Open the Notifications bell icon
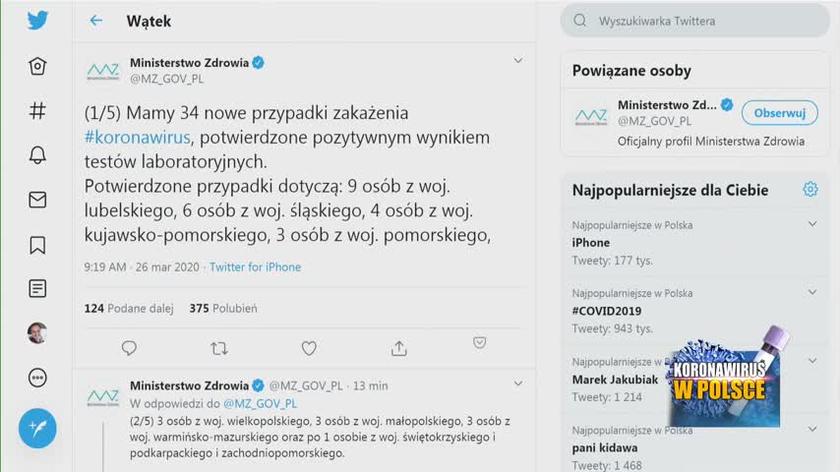Viewport: 840px width, 472px height. coord(37,155)
